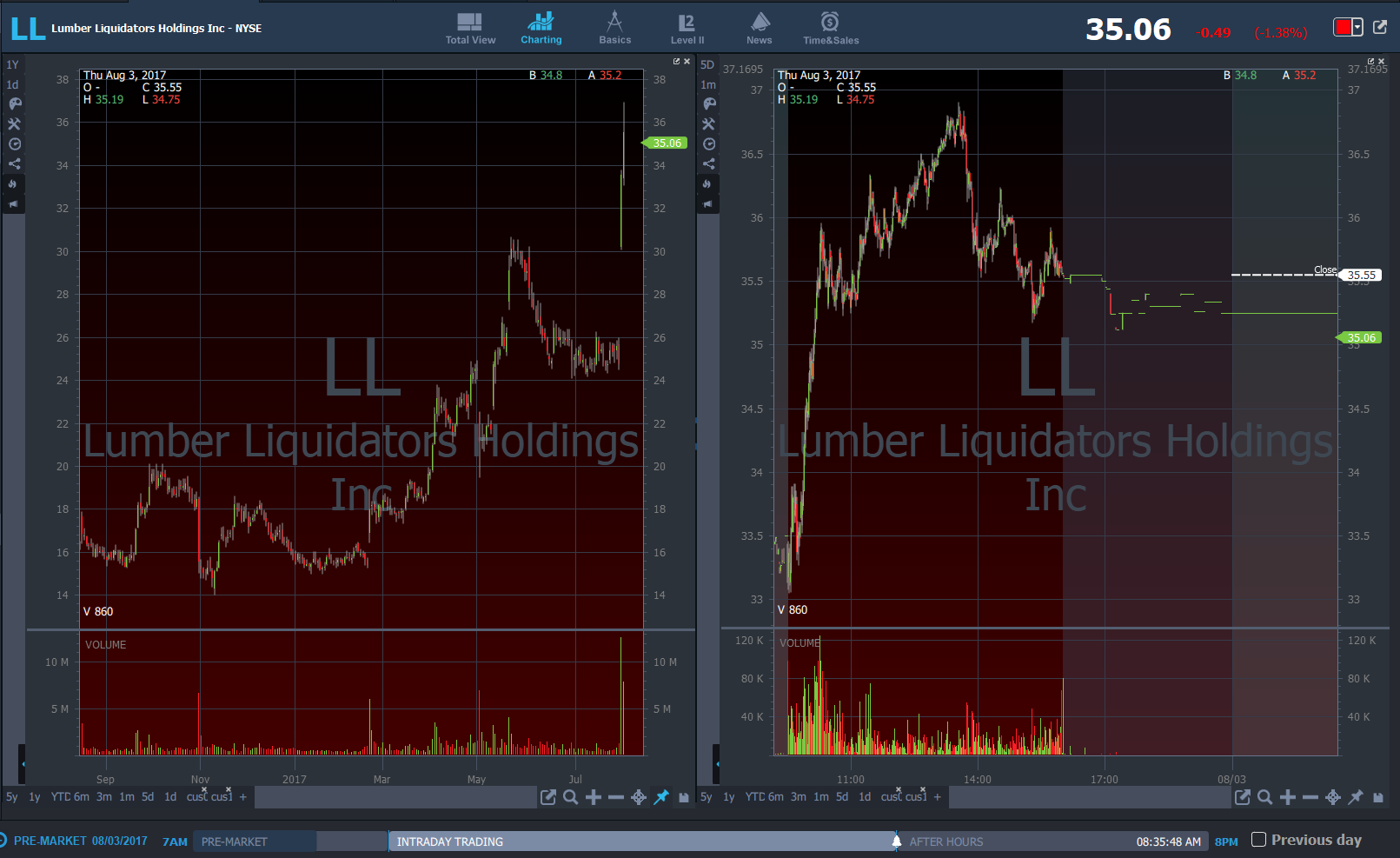Open left chart color palette settings
This screenshot has width=1400, height=858.
point(14,103)
